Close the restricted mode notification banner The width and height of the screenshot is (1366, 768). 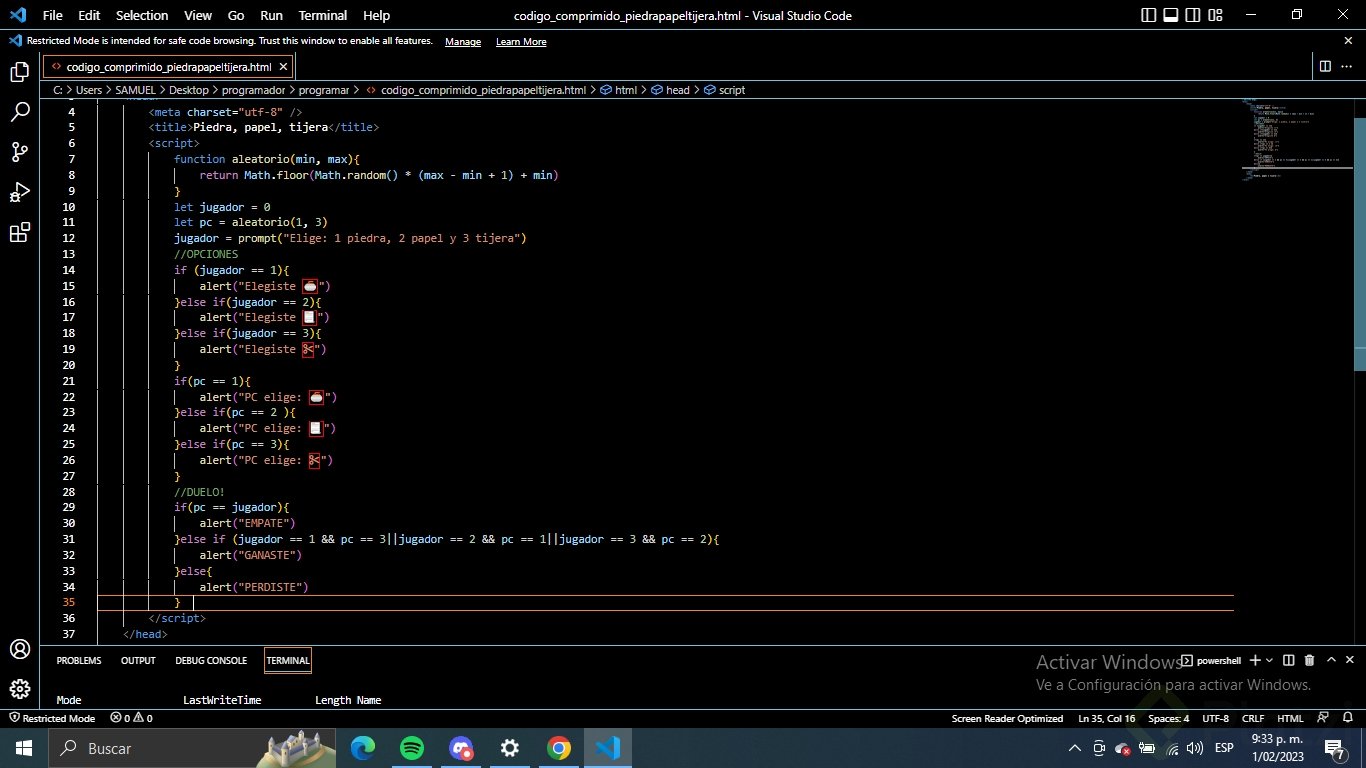[x=1348, y=41]
